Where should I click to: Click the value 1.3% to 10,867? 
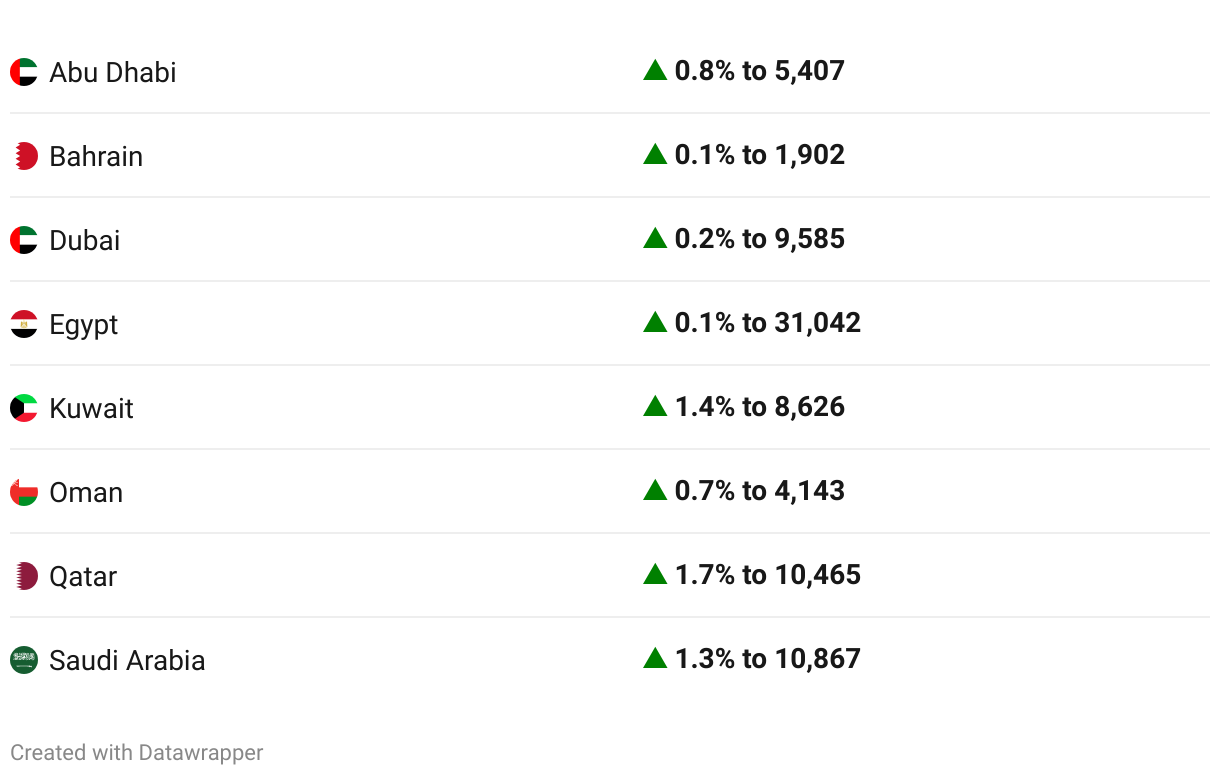tap(768, 659)
